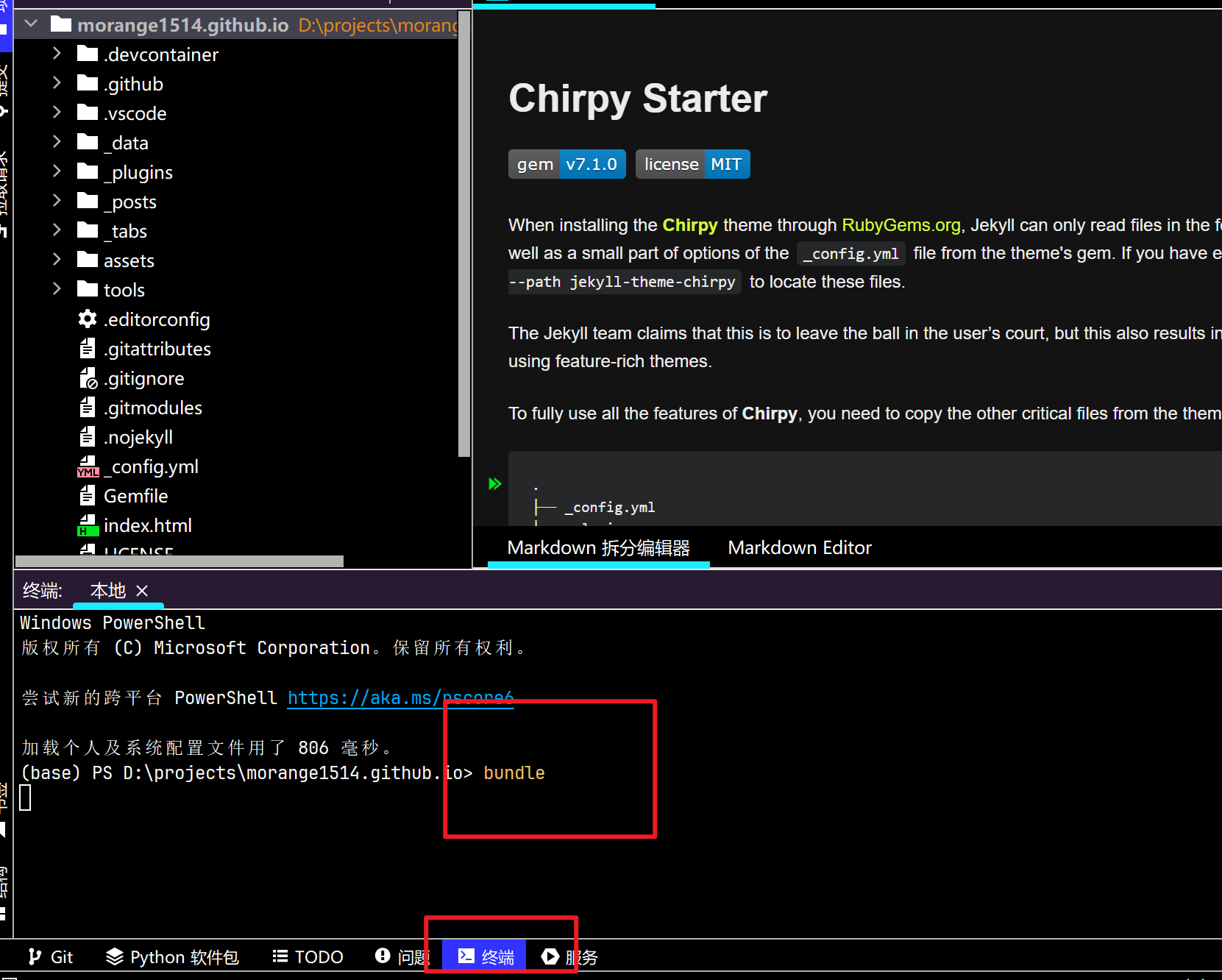Viewport: 1222px width, 980px height.
Task: Click the Problems warning icon
Action: coord(383,956)
